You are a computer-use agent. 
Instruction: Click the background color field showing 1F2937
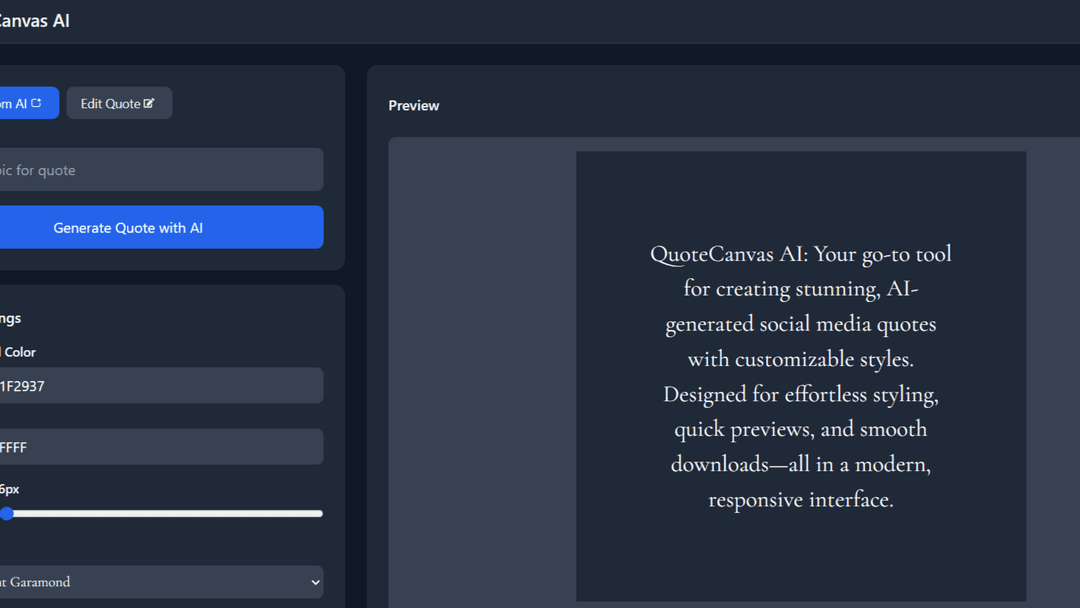161,386
